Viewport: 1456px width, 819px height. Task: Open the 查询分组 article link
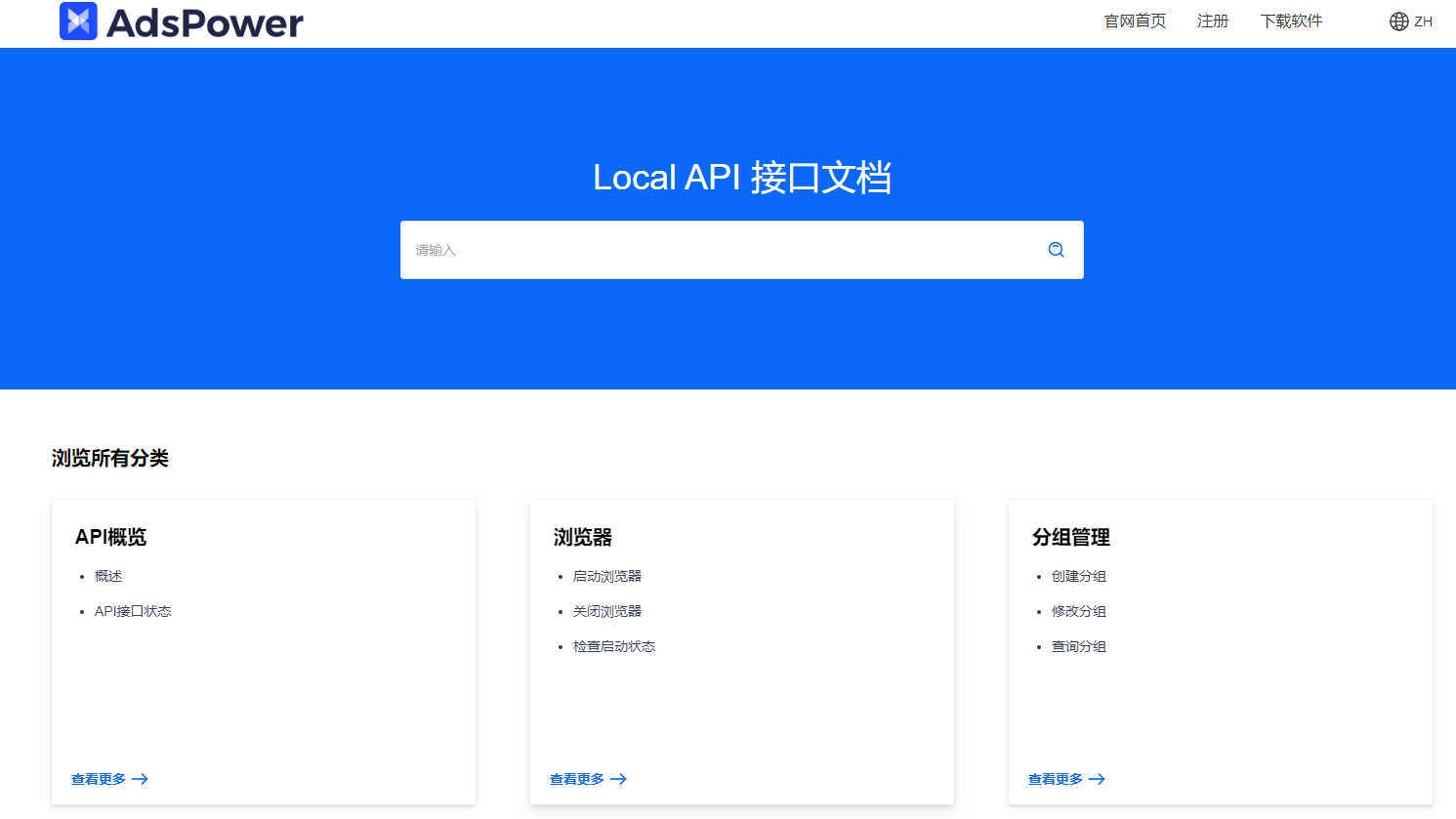[x=1079, y=646]
